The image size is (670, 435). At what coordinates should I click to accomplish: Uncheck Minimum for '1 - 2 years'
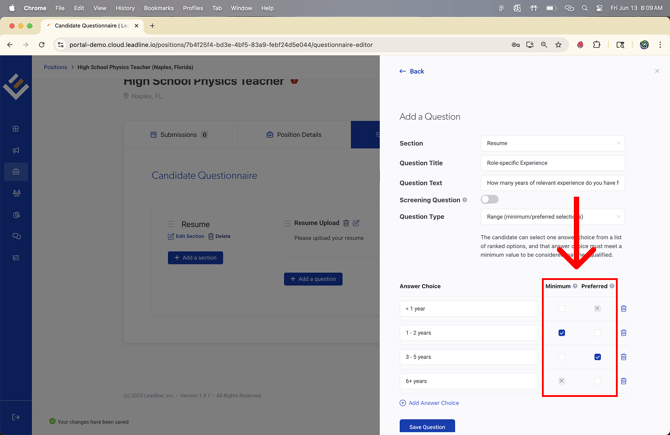pyautogui.click(x=562, y=333)
